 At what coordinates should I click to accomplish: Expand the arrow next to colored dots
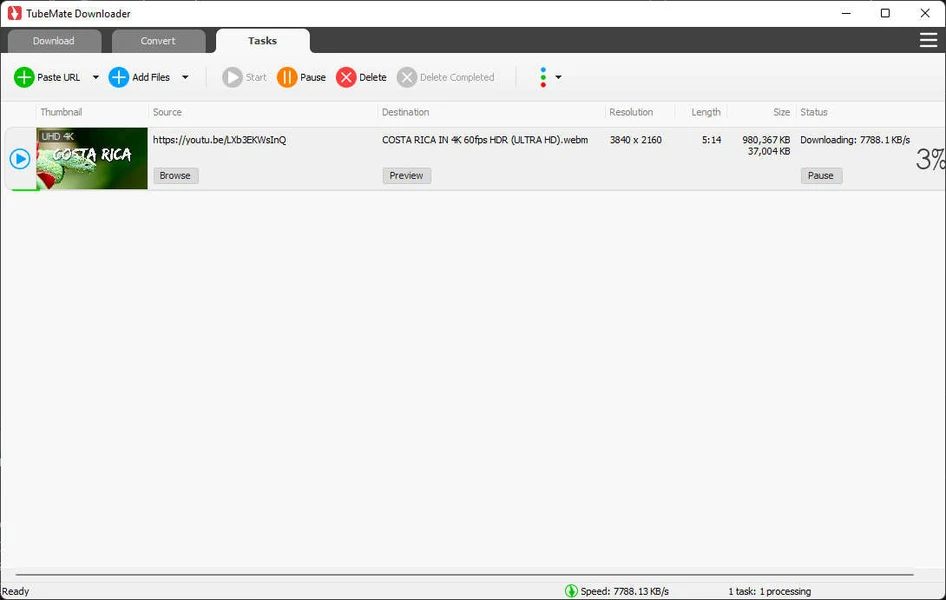click(x=558, y=77)
